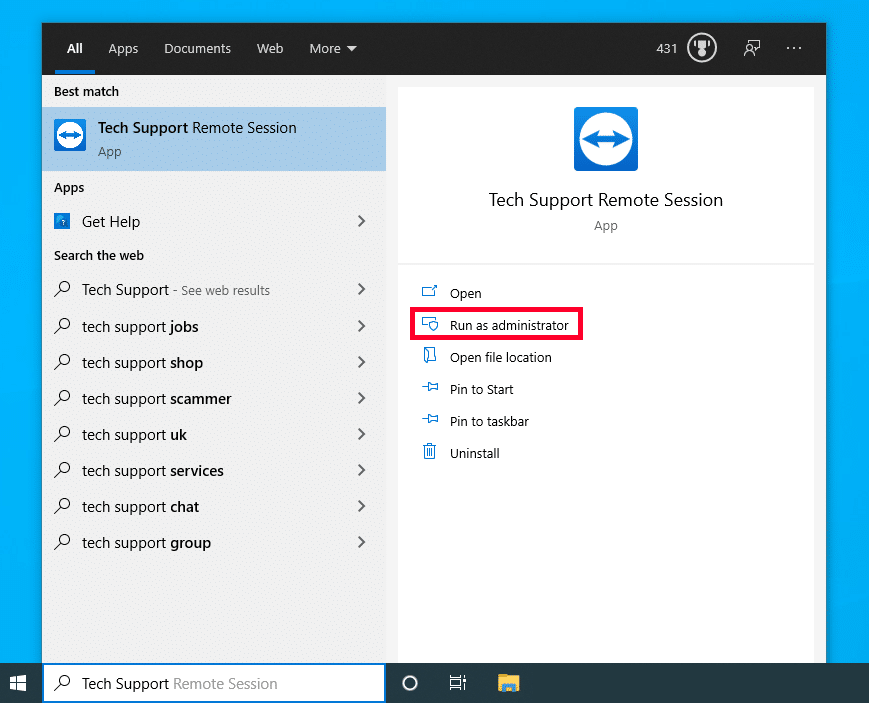Click the Microsoft Rewards trophy icon
Viewport: 869px width, 703px height.
pyautogui.click(x=702, y=48)
